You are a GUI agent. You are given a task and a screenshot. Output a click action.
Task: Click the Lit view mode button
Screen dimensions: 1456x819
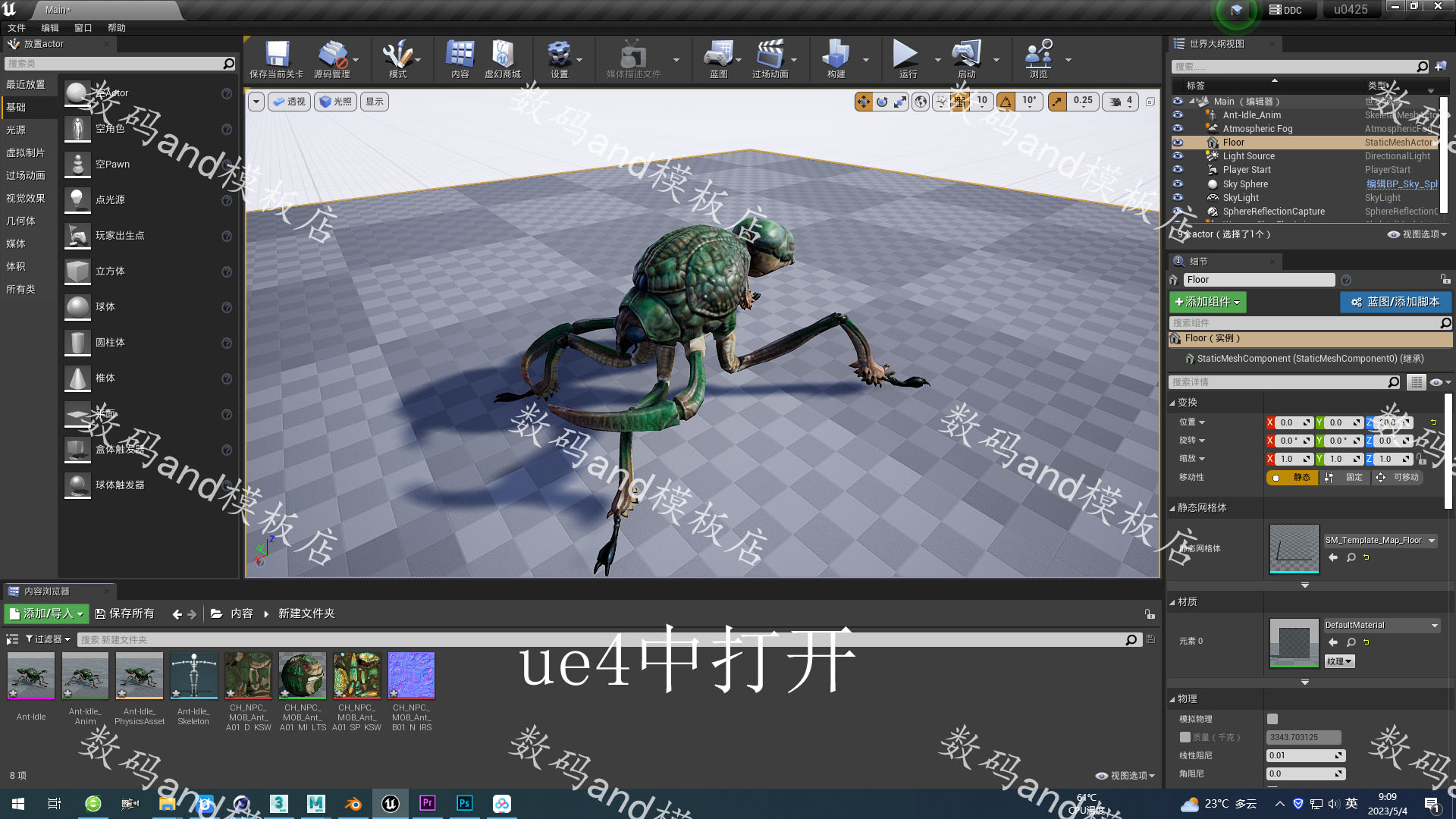pos(334,102)
